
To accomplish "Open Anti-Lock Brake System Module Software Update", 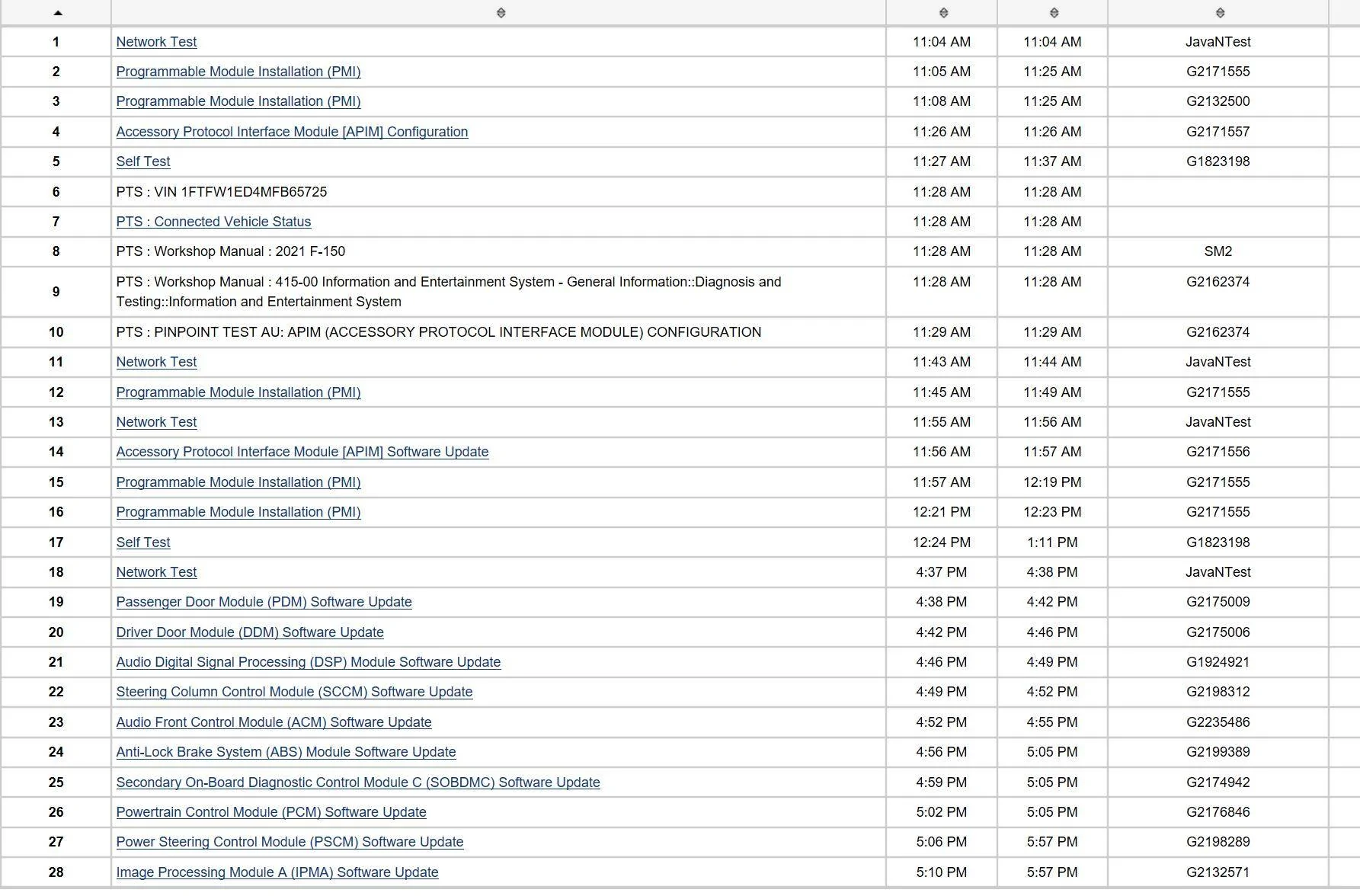I will 286,752.
